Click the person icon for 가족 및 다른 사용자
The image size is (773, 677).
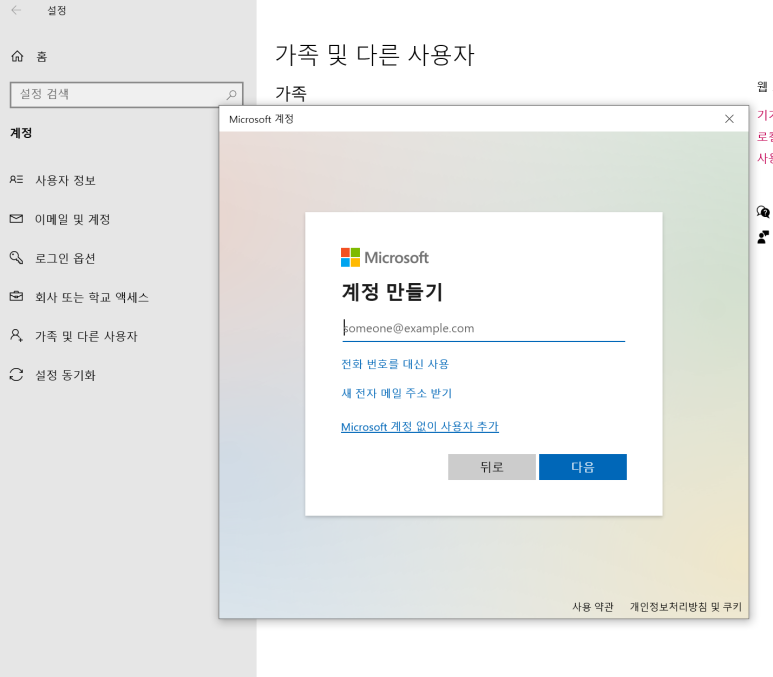pos(16,335)
